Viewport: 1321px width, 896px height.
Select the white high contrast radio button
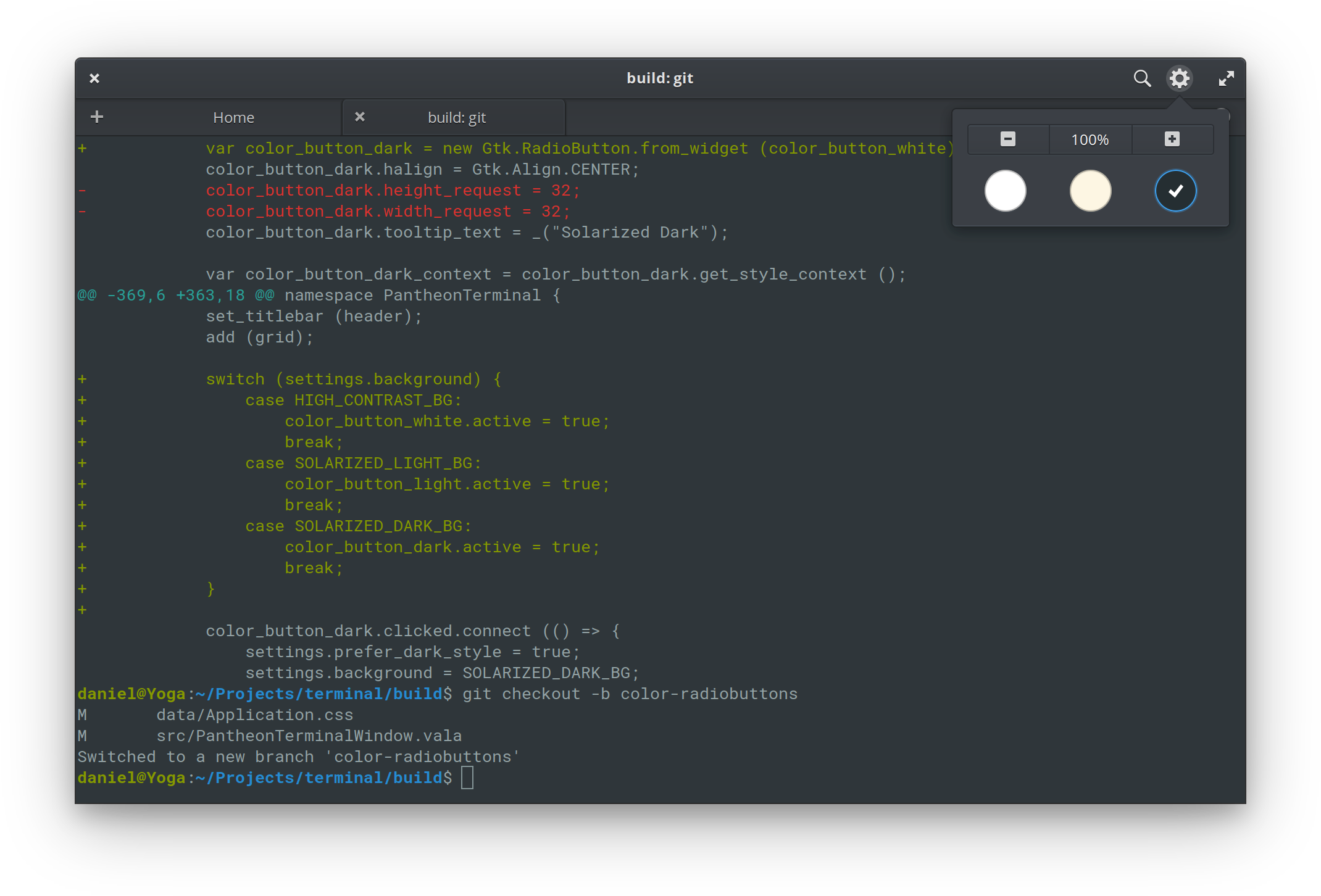(1005, 191)
